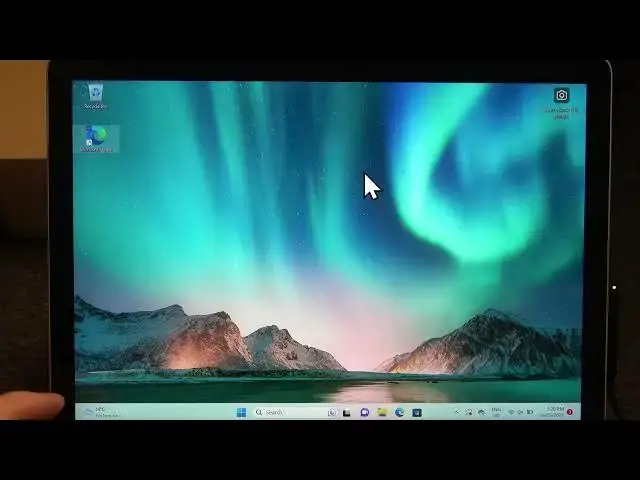The width and height of the screenshot is (640, 480).
Task: Open File Explorer from the taskbar
Action: point(382,412)
